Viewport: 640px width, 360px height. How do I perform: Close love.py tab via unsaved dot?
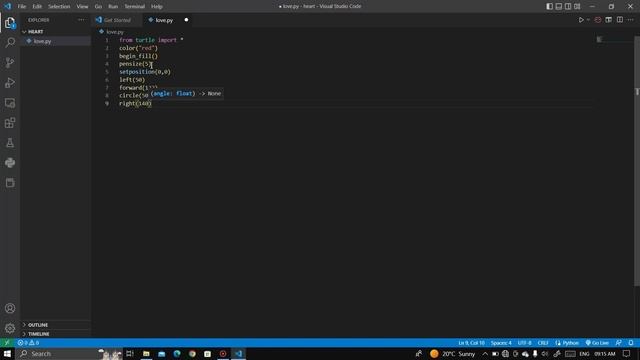coord(186,20)
